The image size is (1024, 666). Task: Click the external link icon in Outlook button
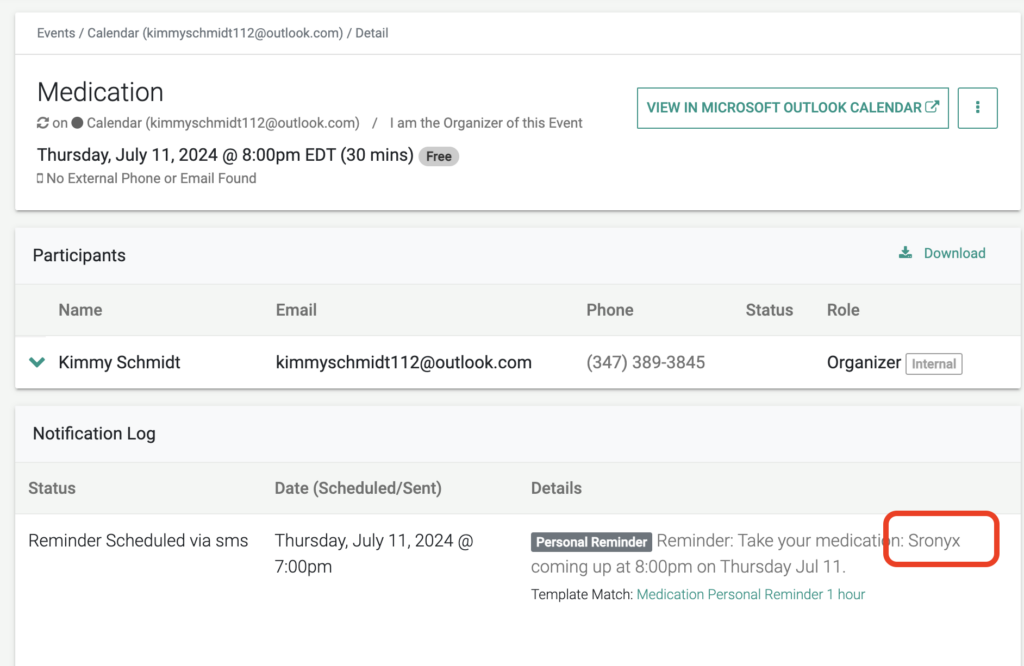[932, 108]
